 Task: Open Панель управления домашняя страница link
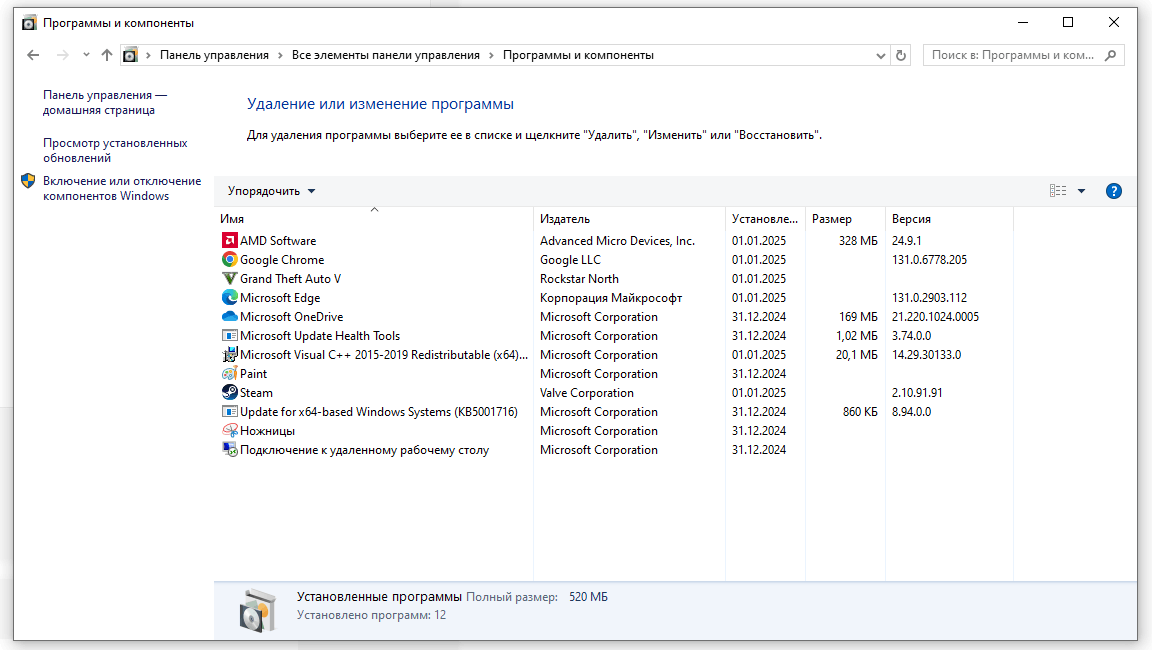[x=104, y=102]
